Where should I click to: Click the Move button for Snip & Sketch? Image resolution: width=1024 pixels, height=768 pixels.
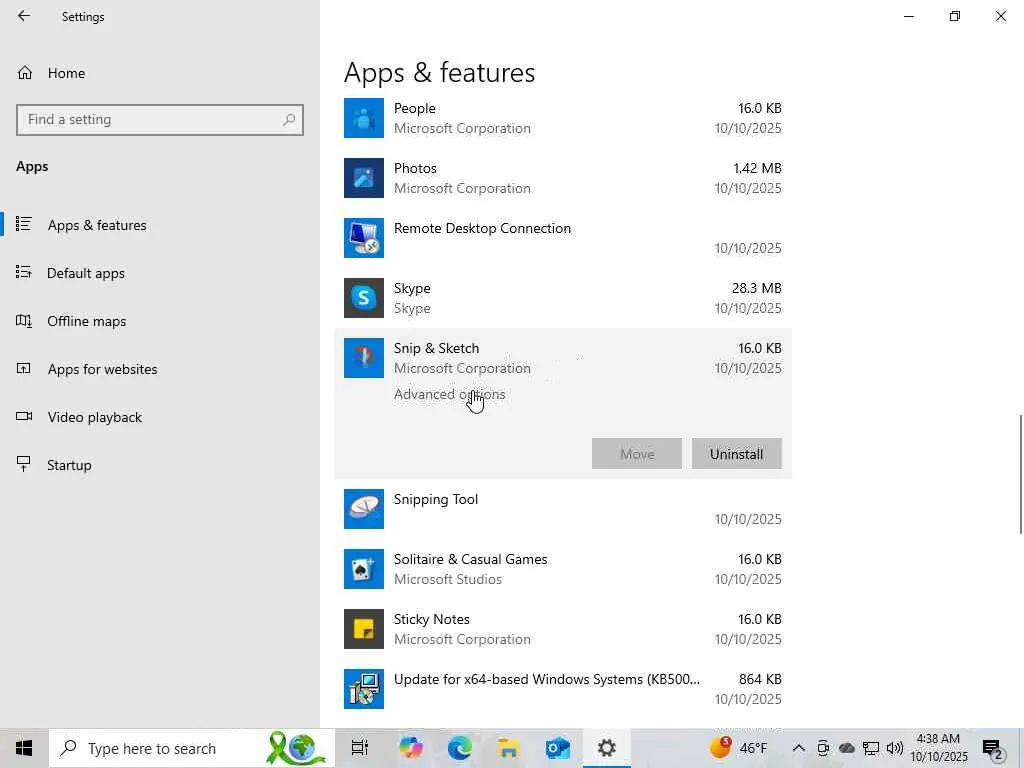click(x=637, y=454)
